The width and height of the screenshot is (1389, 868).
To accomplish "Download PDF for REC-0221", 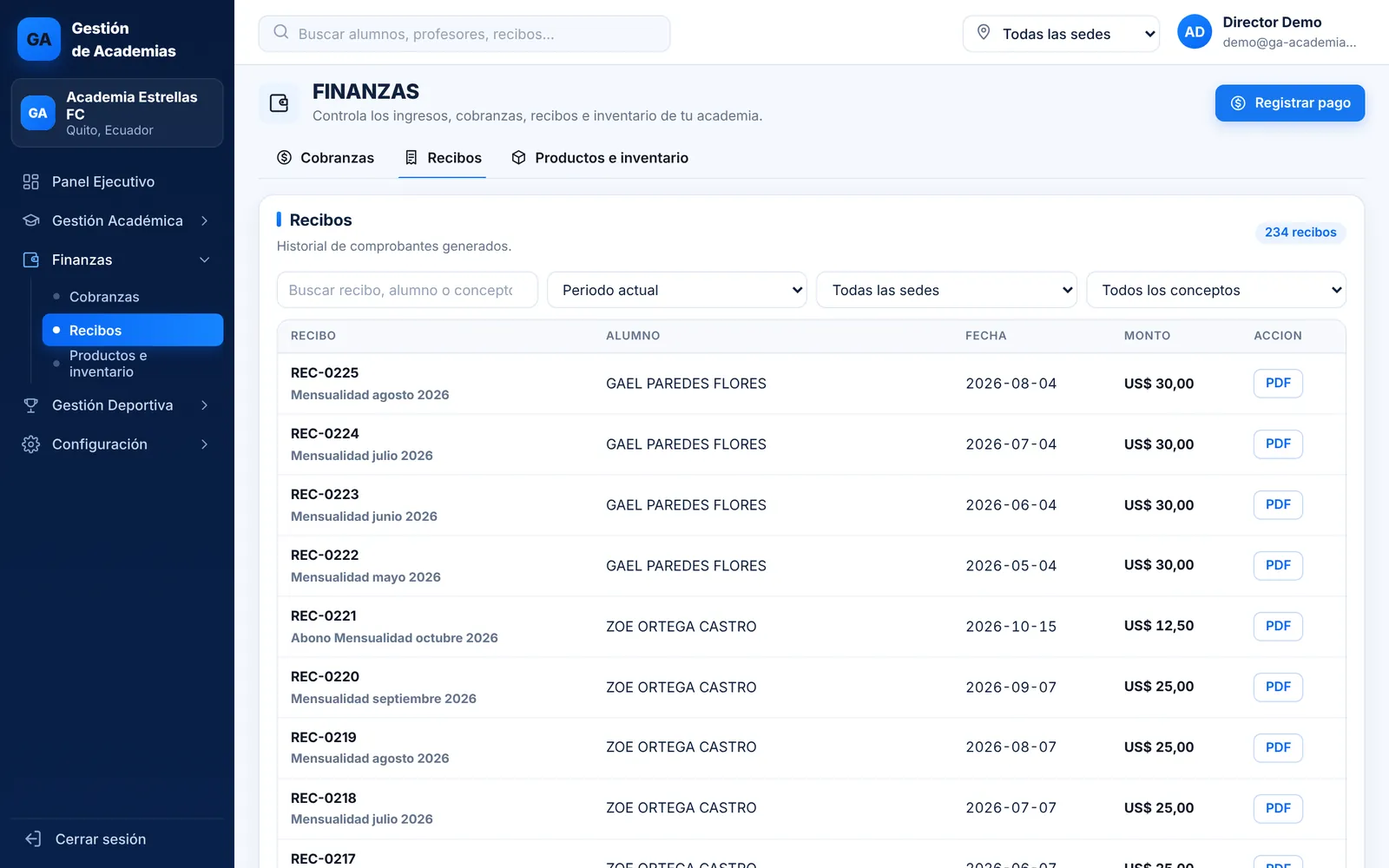I will 1278,626.
